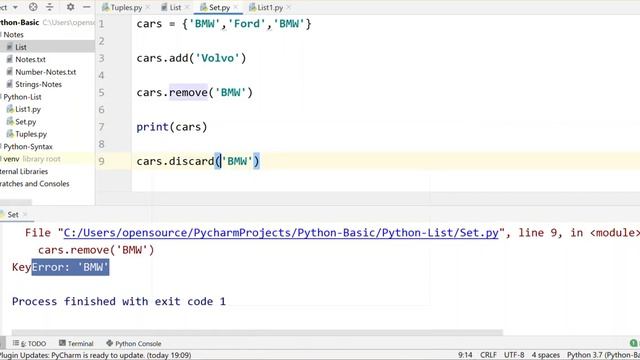The image size is (640, 360).
Task: Open Tuples.py in project tree
Action: (31, 134)
